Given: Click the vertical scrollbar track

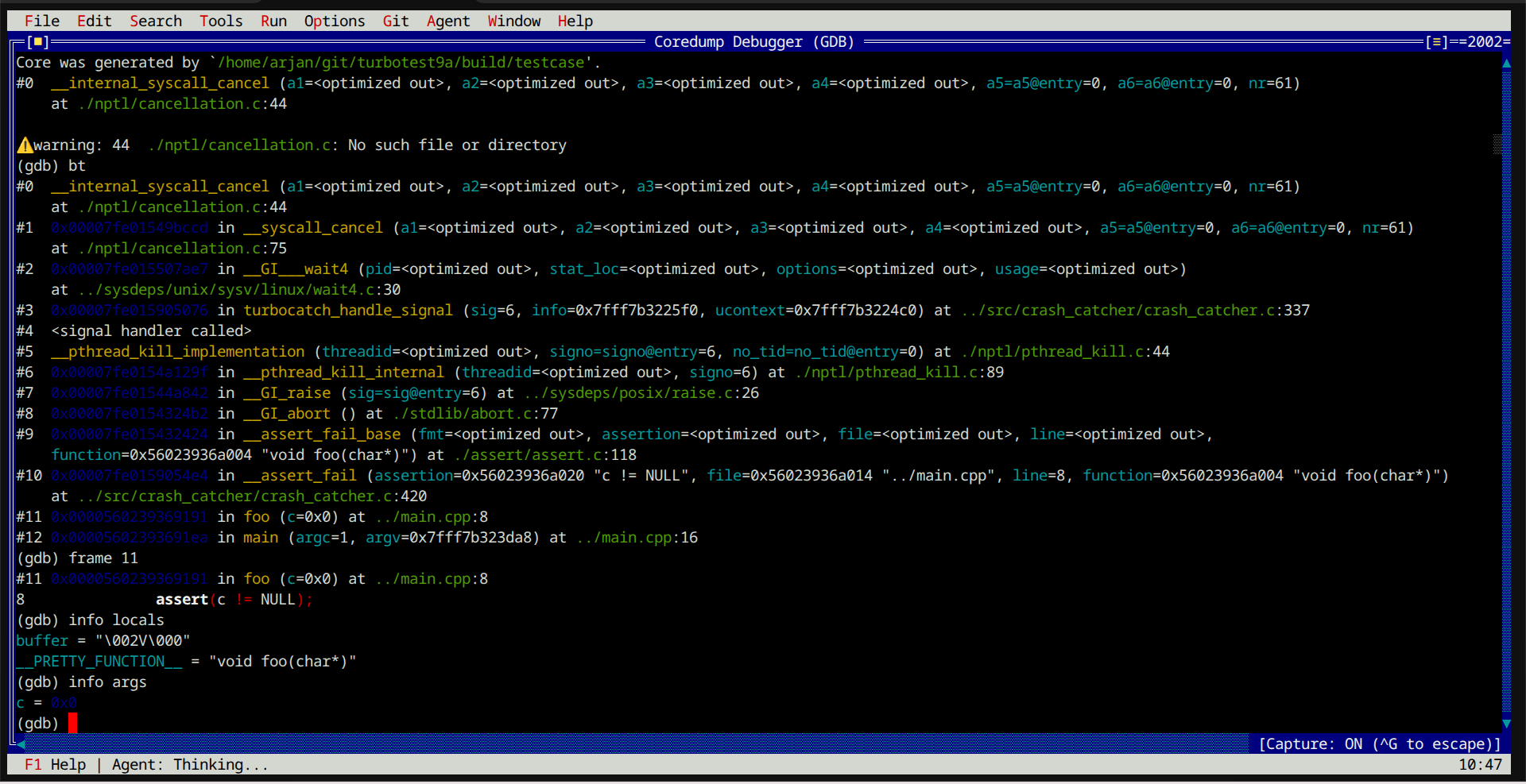Looking at the screenshot, I should click(1506, 393).
